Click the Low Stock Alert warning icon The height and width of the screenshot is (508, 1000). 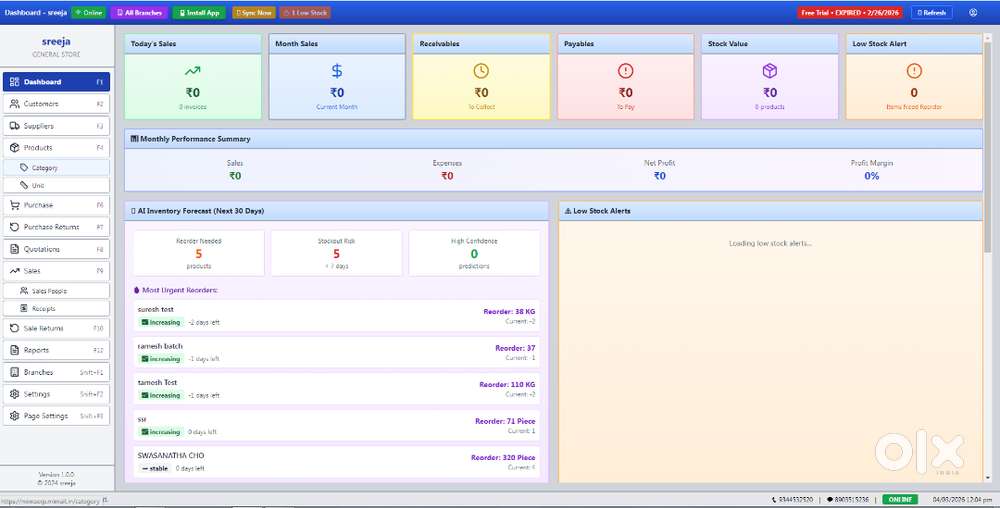point(913,71)
